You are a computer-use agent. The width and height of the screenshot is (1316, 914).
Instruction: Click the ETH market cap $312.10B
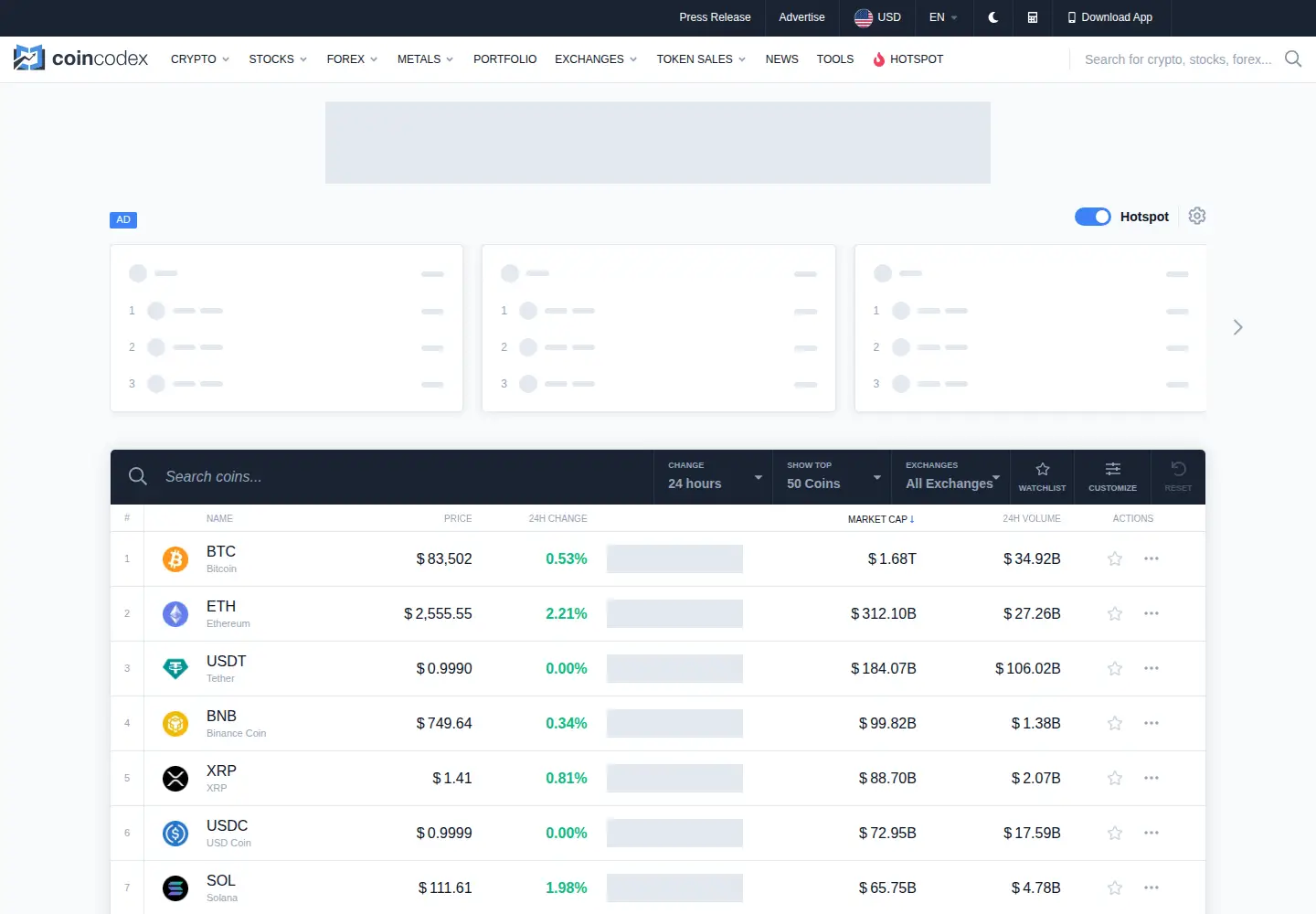click(x=884, y=613)
